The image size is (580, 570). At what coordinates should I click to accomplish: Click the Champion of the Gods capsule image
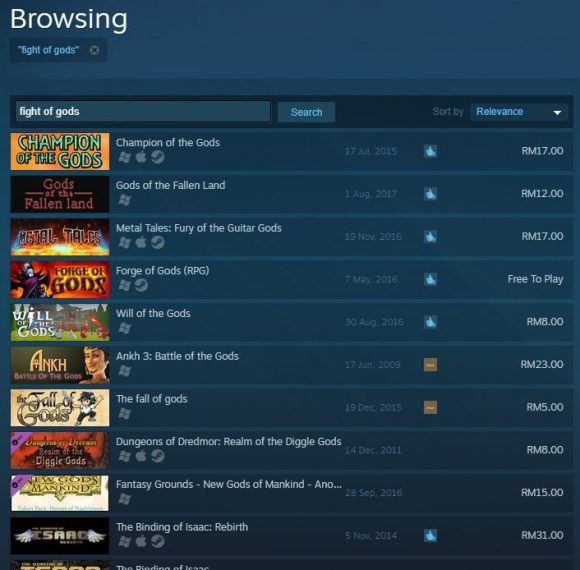[60, 151]
